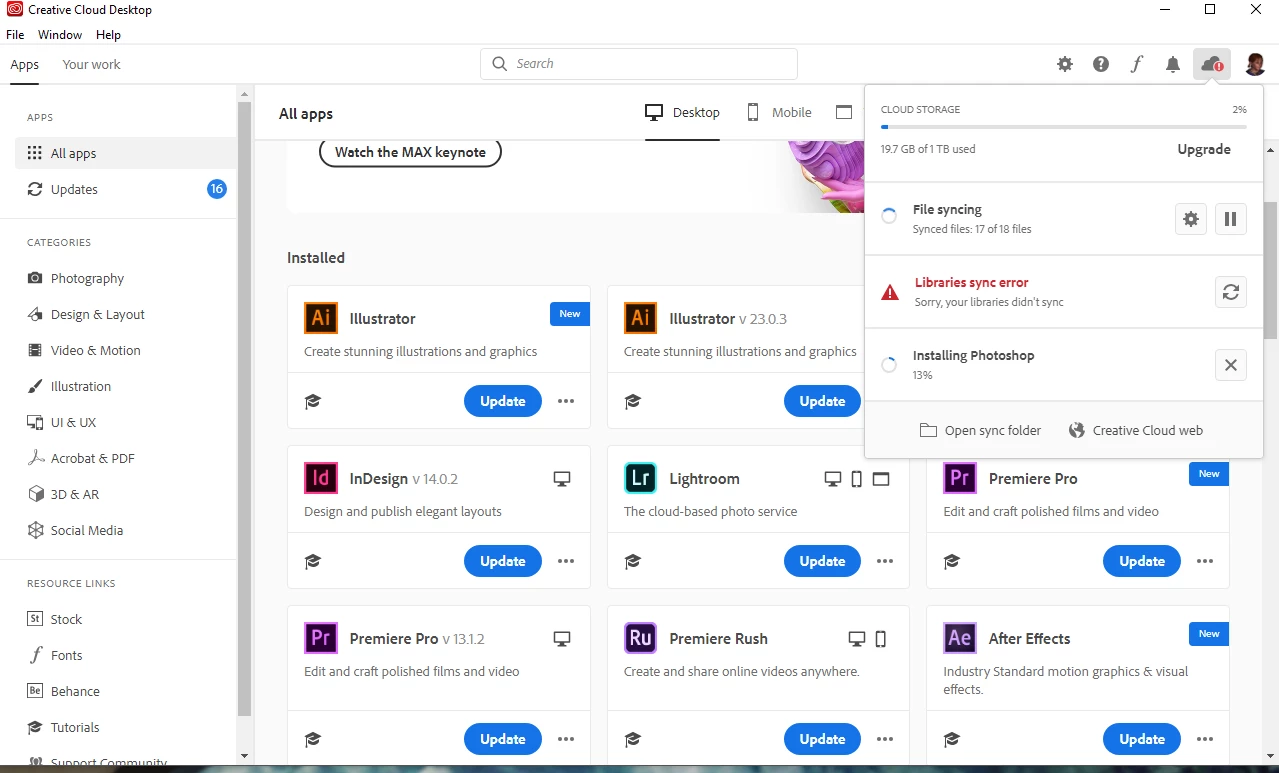Cancel the Photoshop installation
1279x773 pixels.
coord(1231,365)
